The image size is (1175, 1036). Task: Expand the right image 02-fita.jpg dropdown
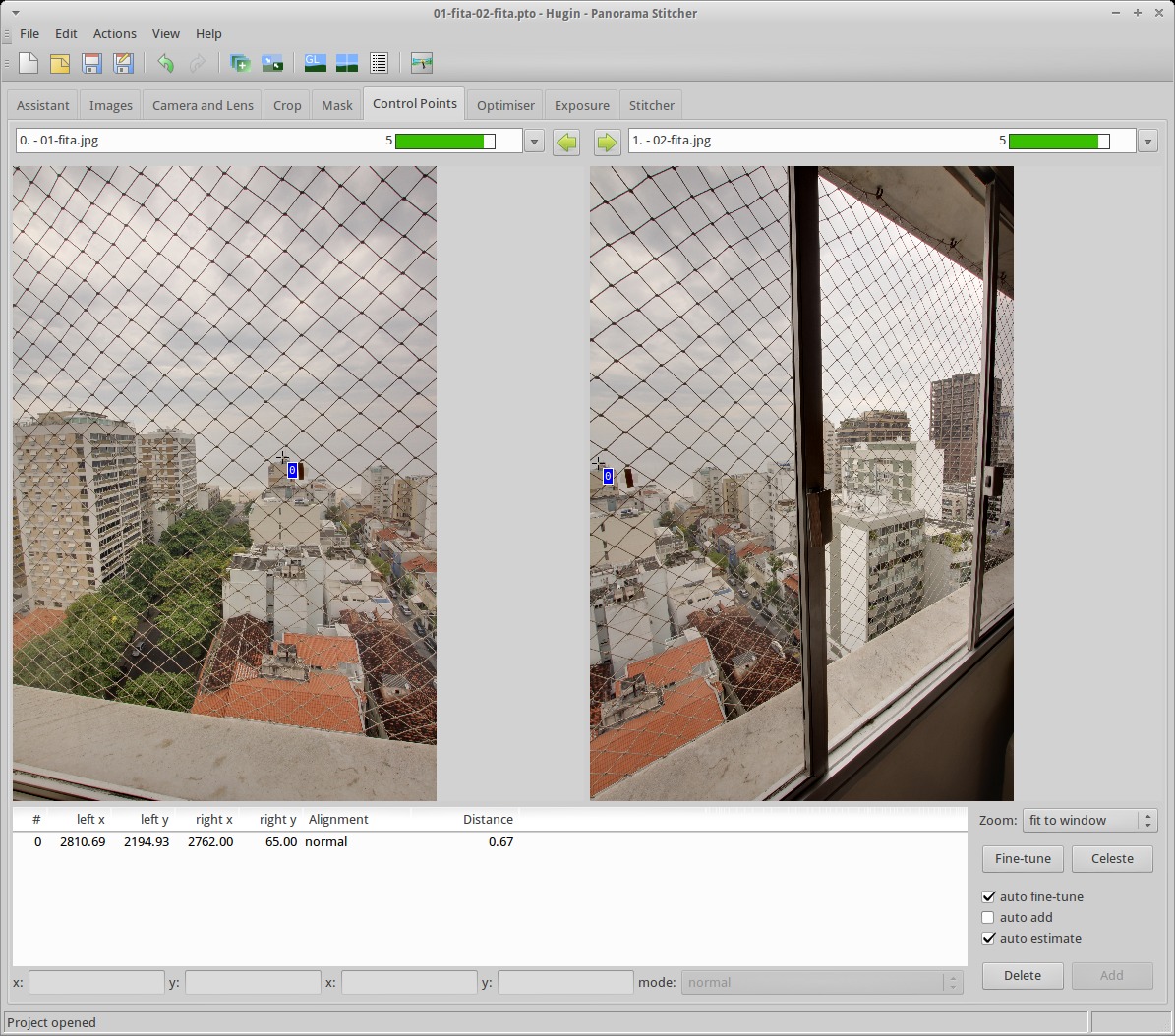(x=1146, y=142)
